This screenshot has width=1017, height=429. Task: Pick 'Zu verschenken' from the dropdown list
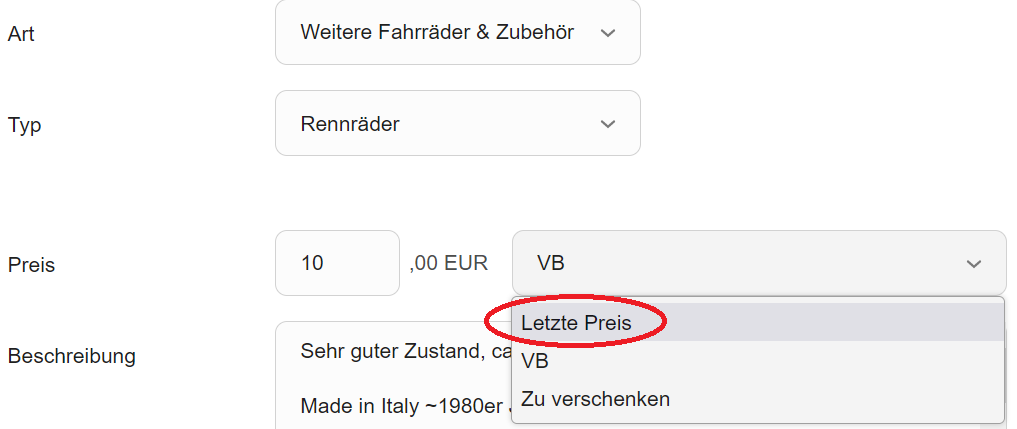point(595,399)
